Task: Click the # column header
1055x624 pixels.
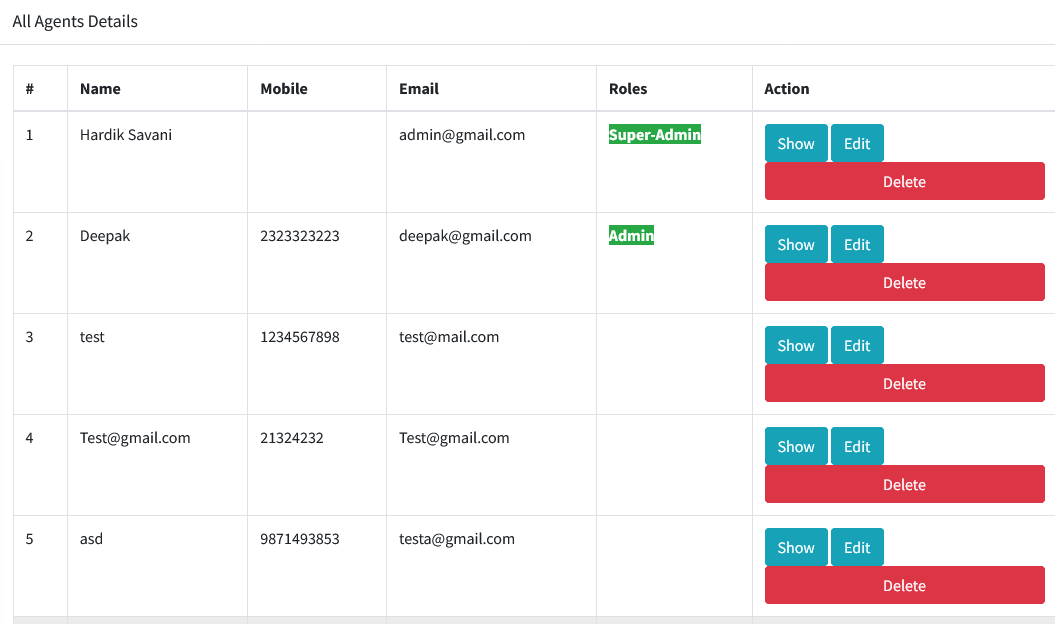Action: (30, 89)
